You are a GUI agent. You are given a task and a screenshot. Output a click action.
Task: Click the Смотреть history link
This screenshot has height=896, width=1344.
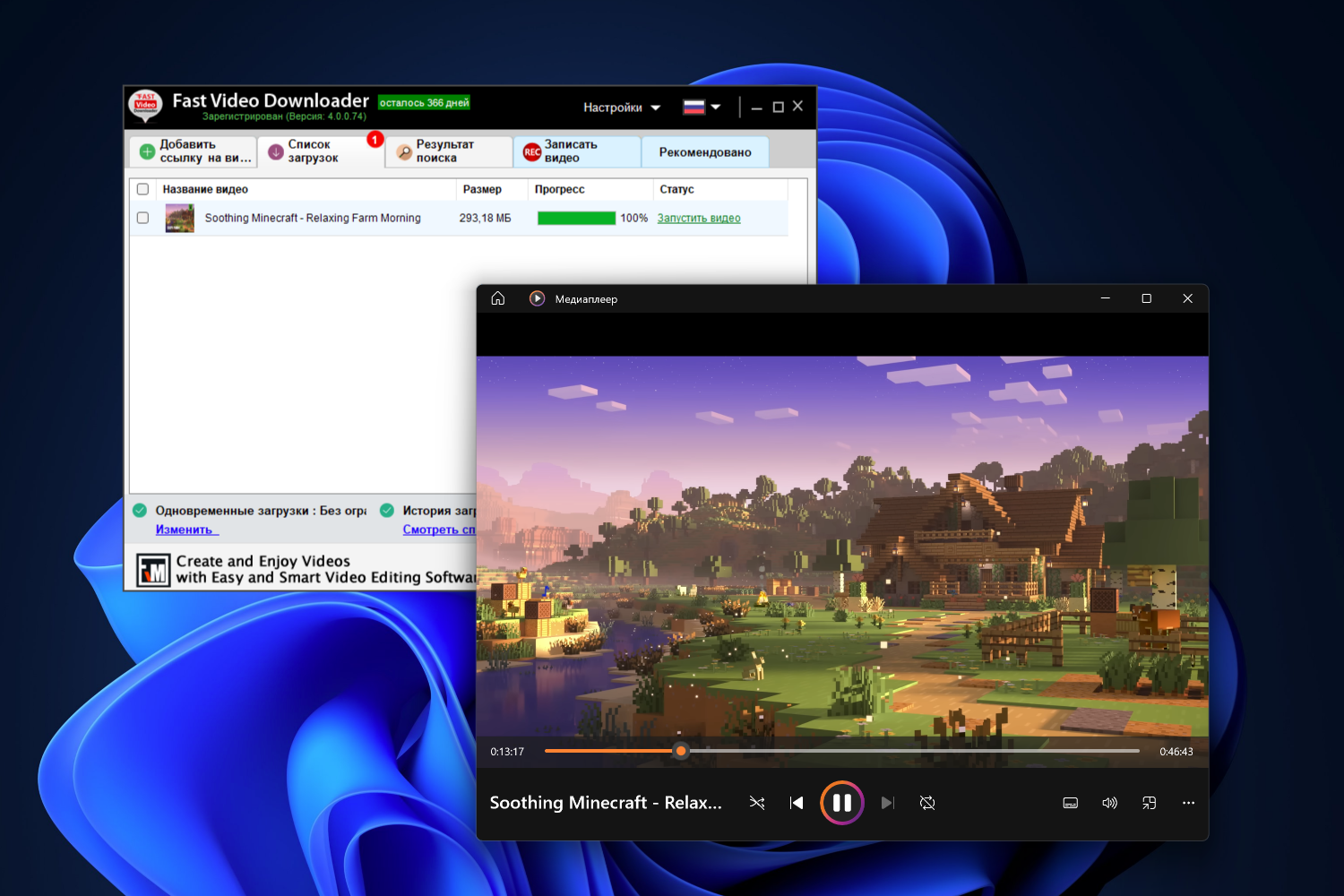pos(439,530)
